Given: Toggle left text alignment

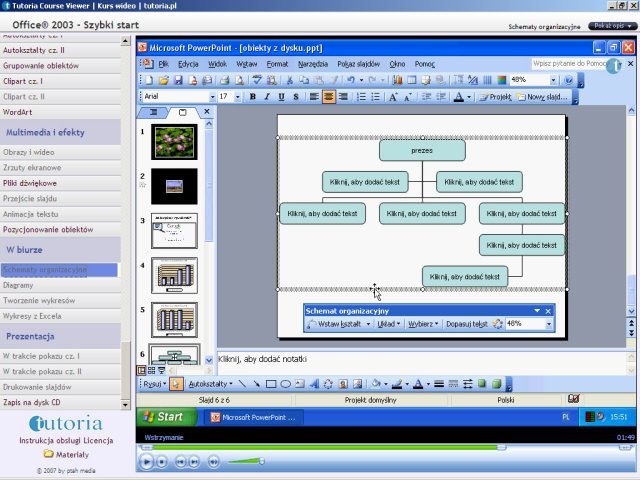Looking at the screenshot, I should click(313, 97).
